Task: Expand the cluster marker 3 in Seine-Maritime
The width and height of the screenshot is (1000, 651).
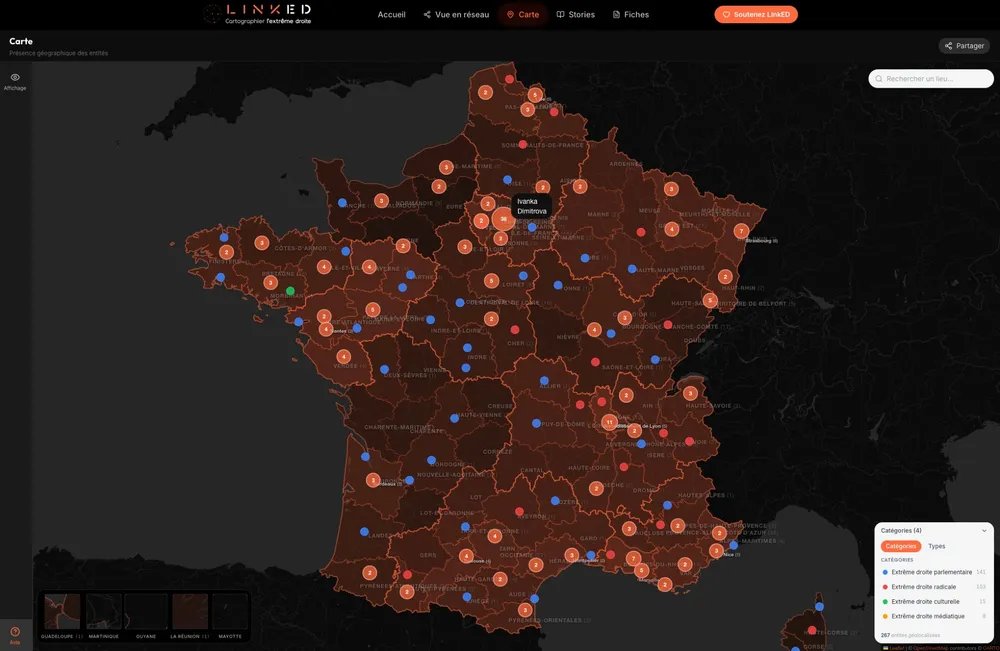Action: [x=446, y=168]
